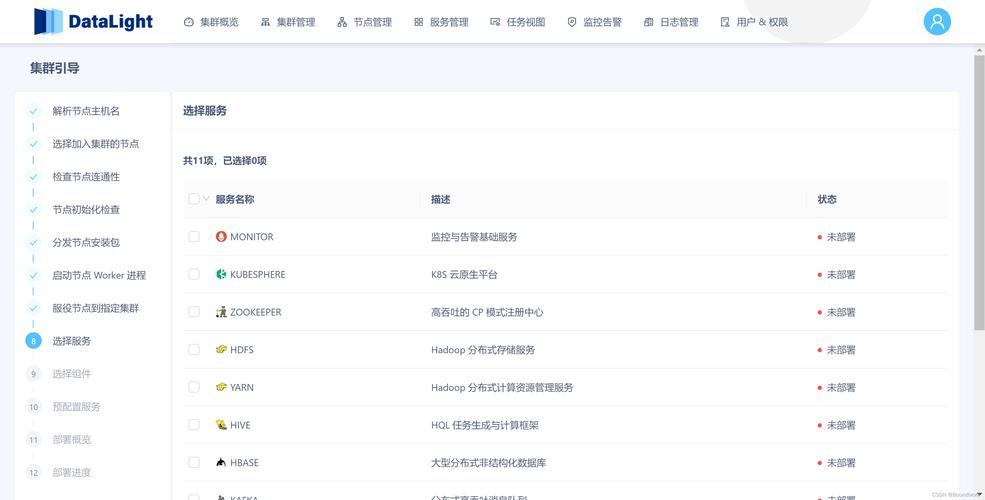The width and height of the screenshot is (985, 500).
Task: Open the 监控告警 menu
Action: [x=594, y=22]
